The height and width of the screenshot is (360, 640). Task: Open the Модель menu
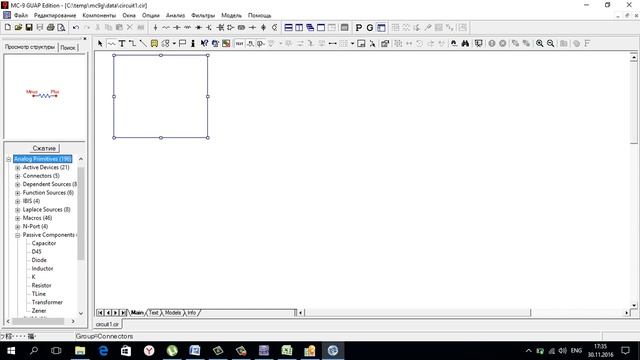point(231,15)
